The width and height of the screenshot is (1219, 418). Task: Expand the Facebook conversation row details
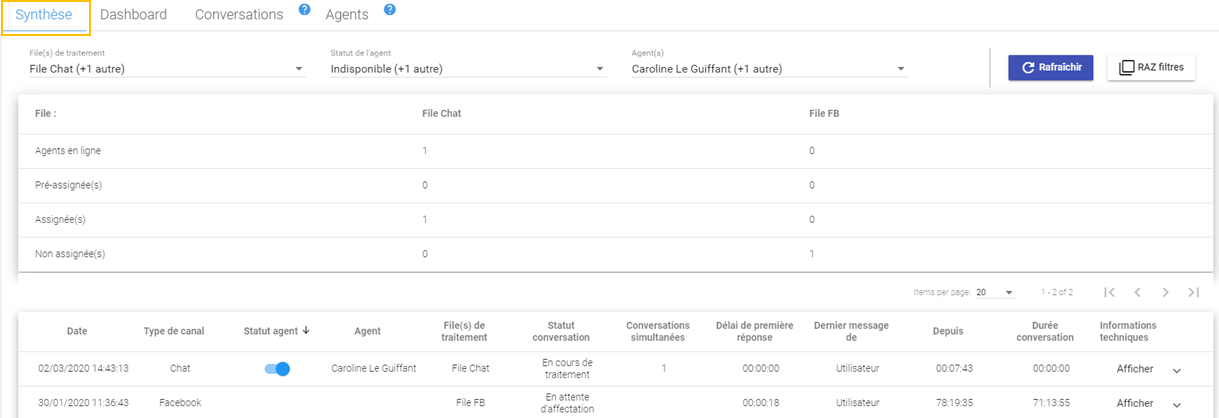(x=1177, y=404)
